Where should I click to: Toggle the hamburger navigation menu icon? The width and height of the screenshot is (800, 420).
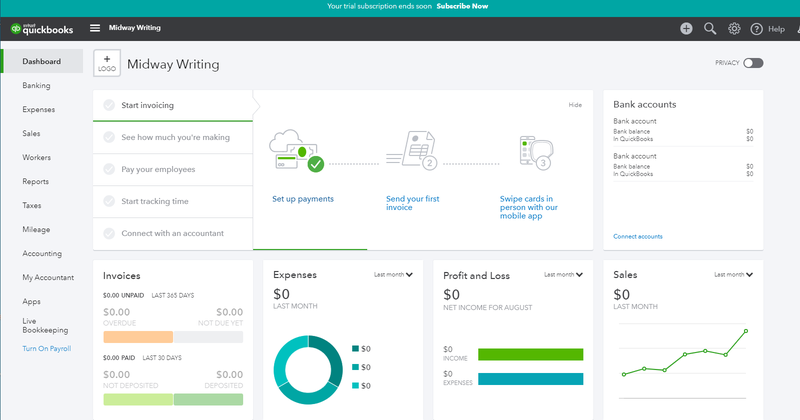95,28
